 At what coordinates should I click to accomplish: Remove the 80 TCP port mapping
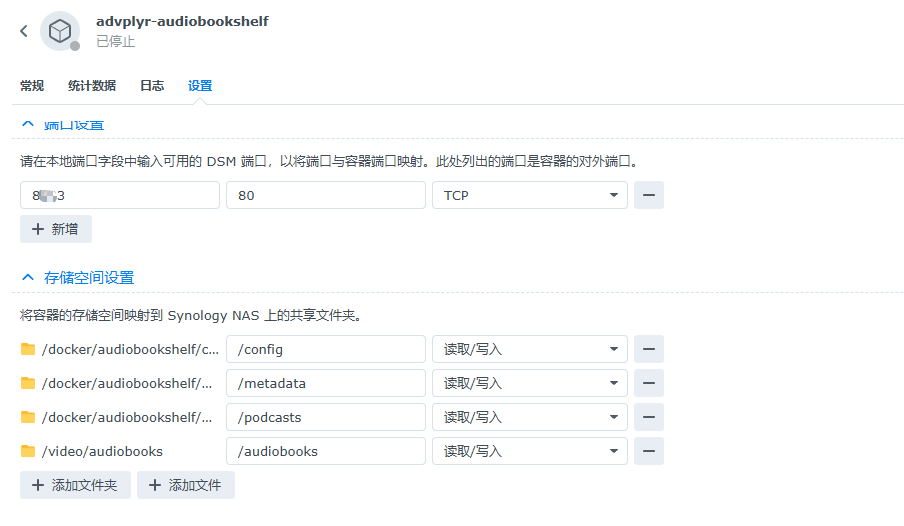point(649,195)
